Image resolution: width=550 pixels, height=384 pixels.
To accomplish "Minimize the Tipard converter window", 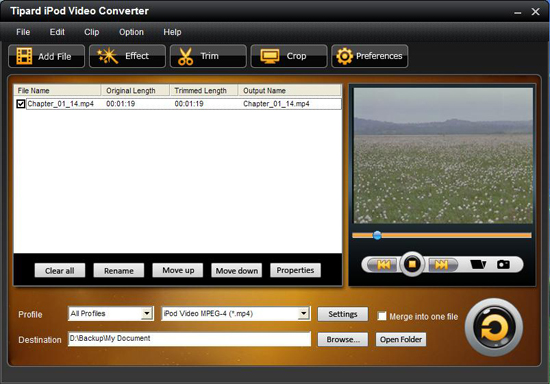I will click(x=518, y=12).
